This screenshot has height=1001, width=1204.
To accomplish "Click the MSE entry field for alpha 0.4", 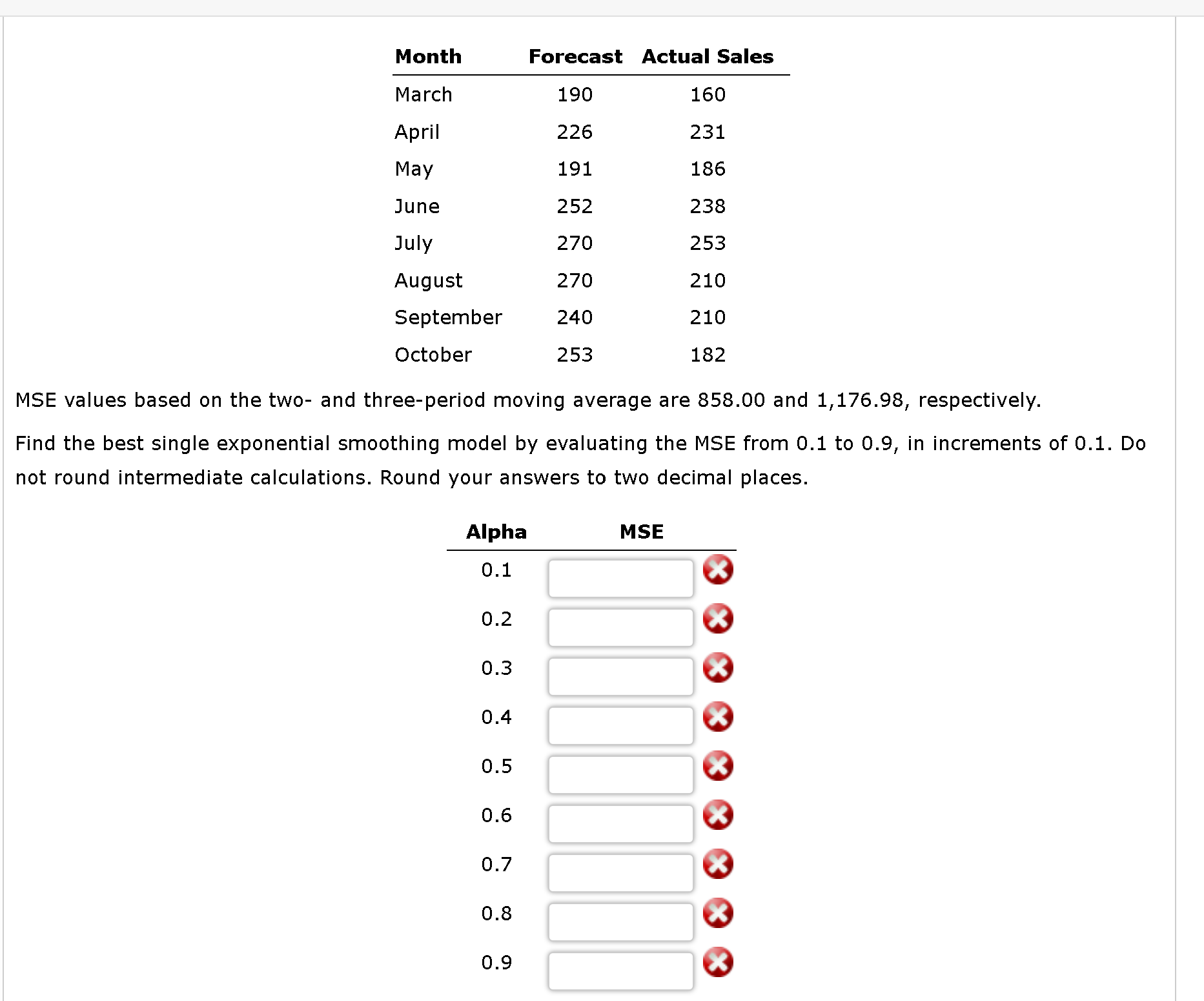I will (620, 725).
